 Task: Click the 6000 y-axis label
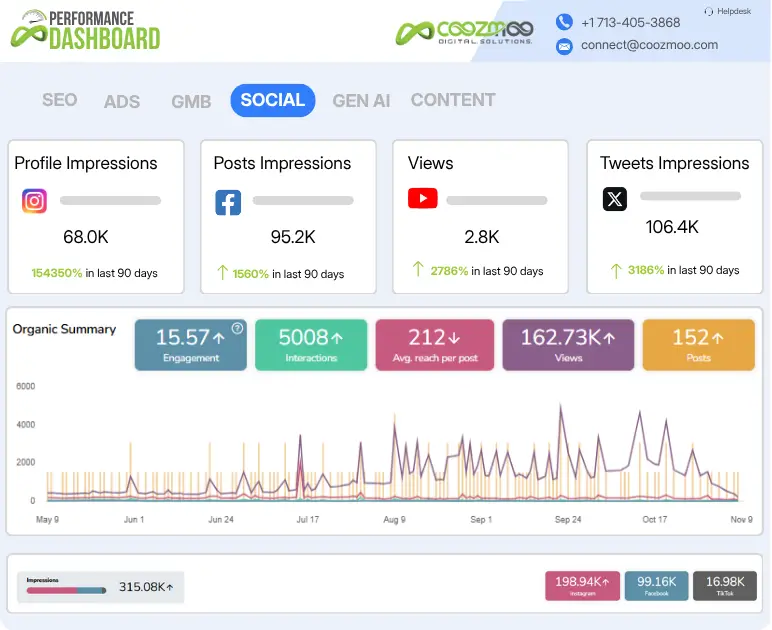click(26, 386)
